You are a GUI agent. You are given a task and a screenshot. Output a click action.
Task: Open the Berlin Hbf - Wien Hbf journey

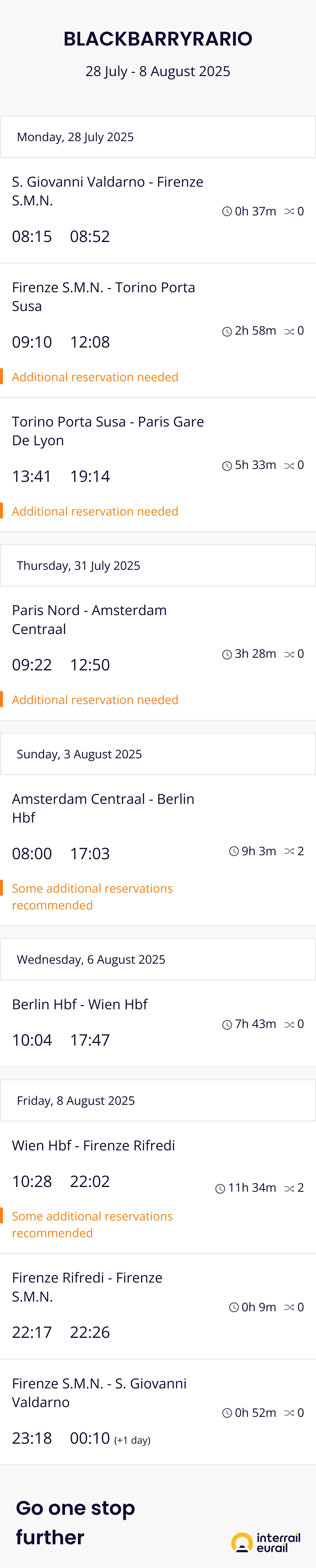point(80,1004)
